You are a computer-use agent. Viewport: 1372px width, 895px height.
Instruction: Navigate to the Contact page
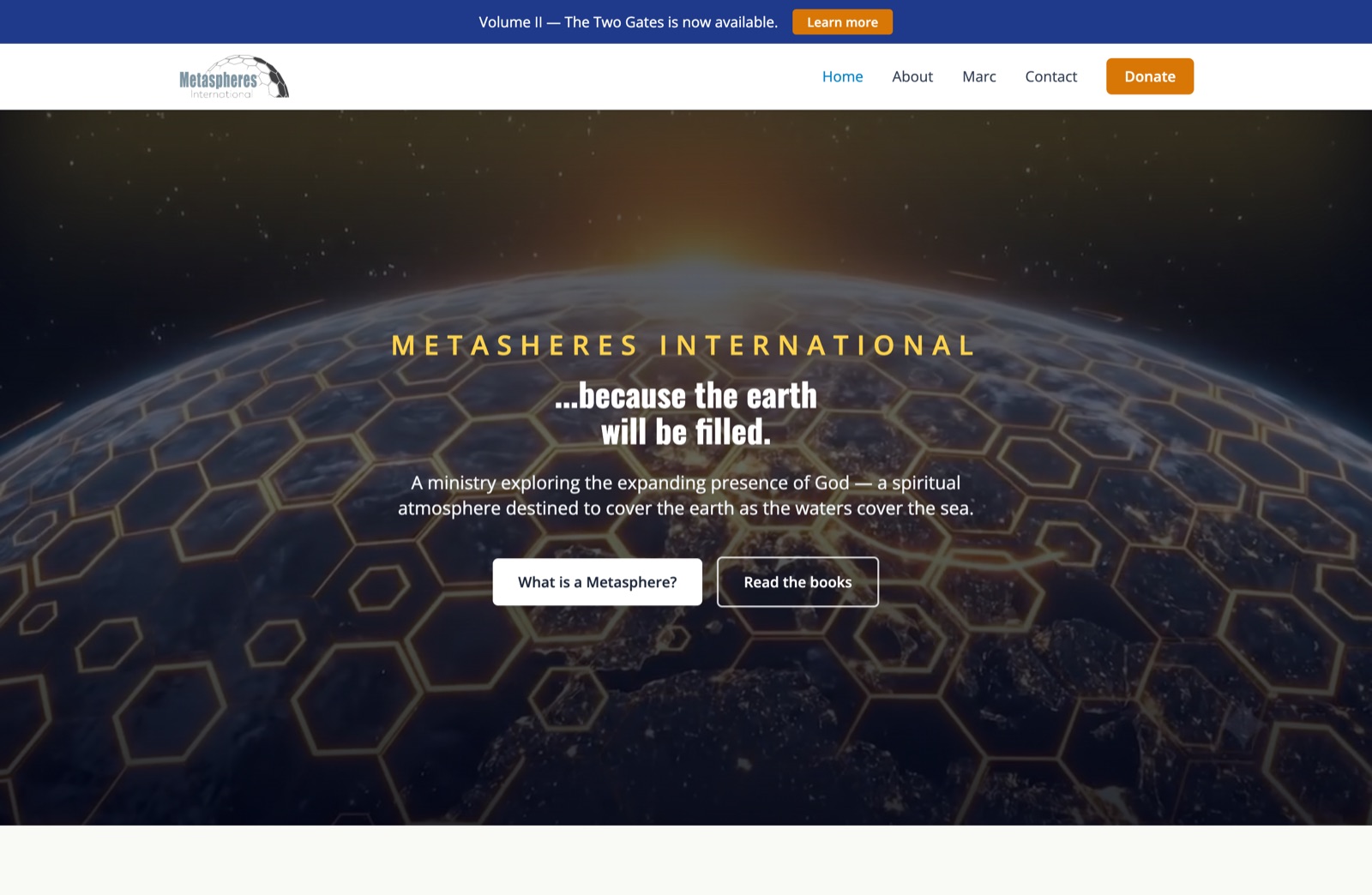click(x=1051, y=76)
